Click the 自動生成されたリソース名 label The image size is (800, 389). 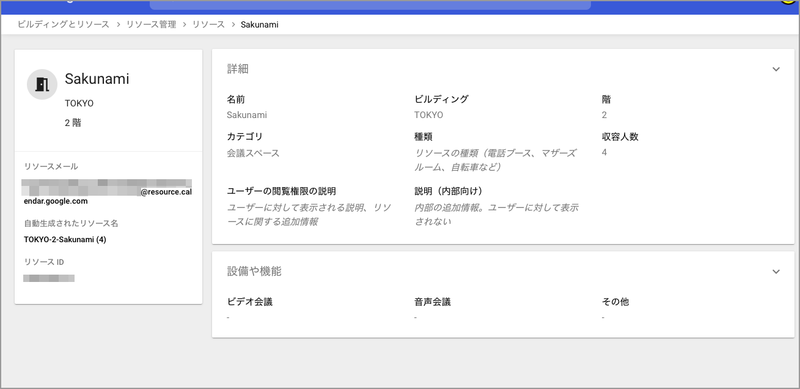[71, 223]
